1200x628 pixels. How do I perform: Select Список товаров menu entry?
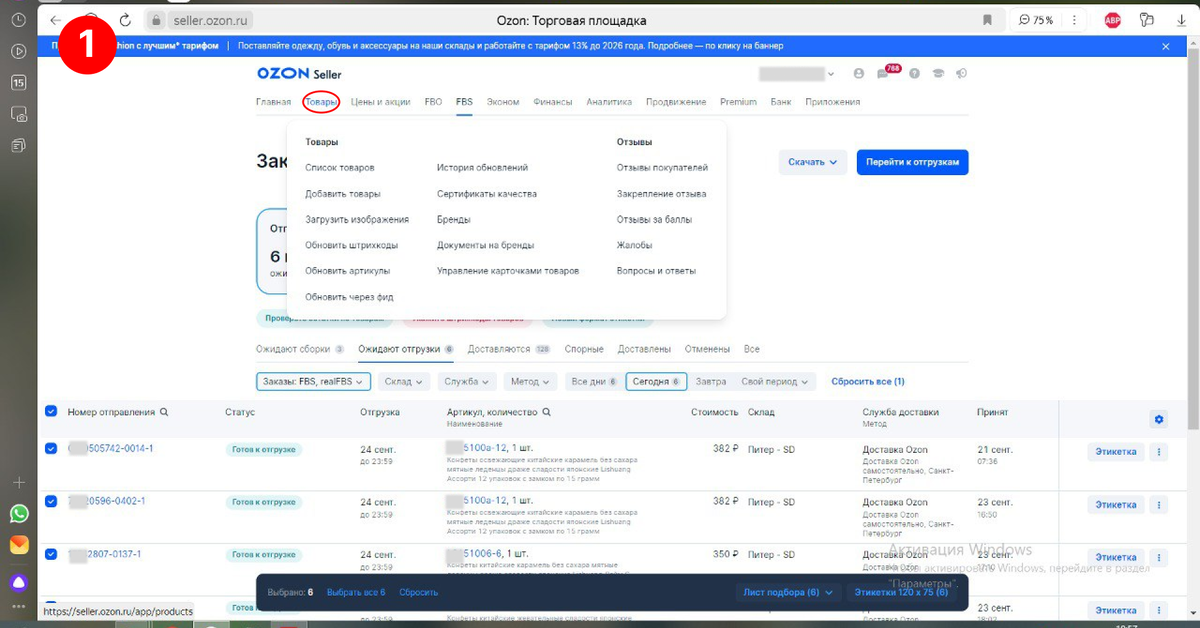point(340,168)
